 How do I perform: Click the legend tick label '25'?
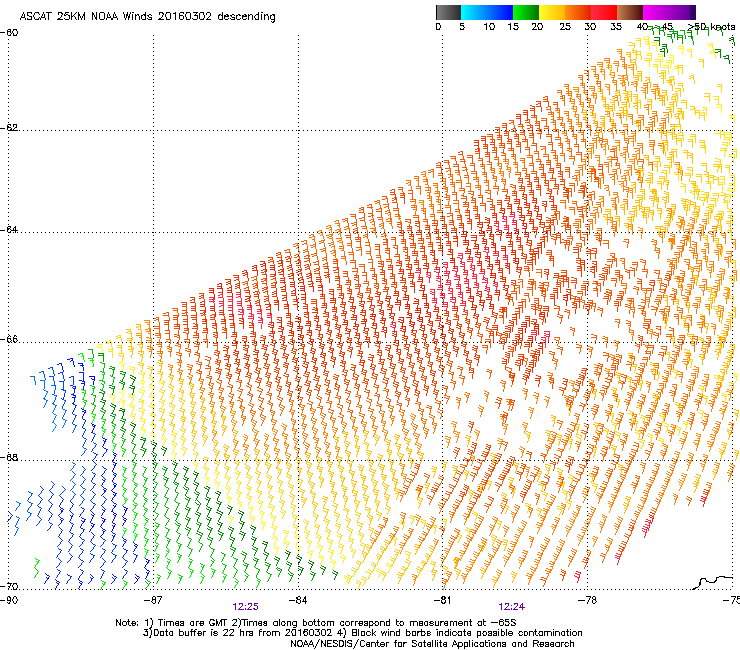(x=565, y=27)
